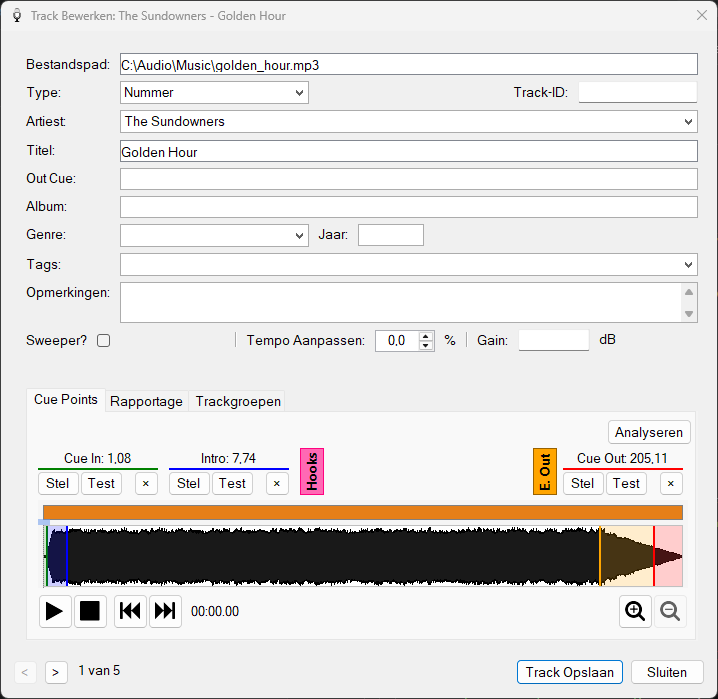The width and height of the screenshot is (718, 699).
Task: Increase Tempo Aanpassen with up arrow
Action: [426, 336]
